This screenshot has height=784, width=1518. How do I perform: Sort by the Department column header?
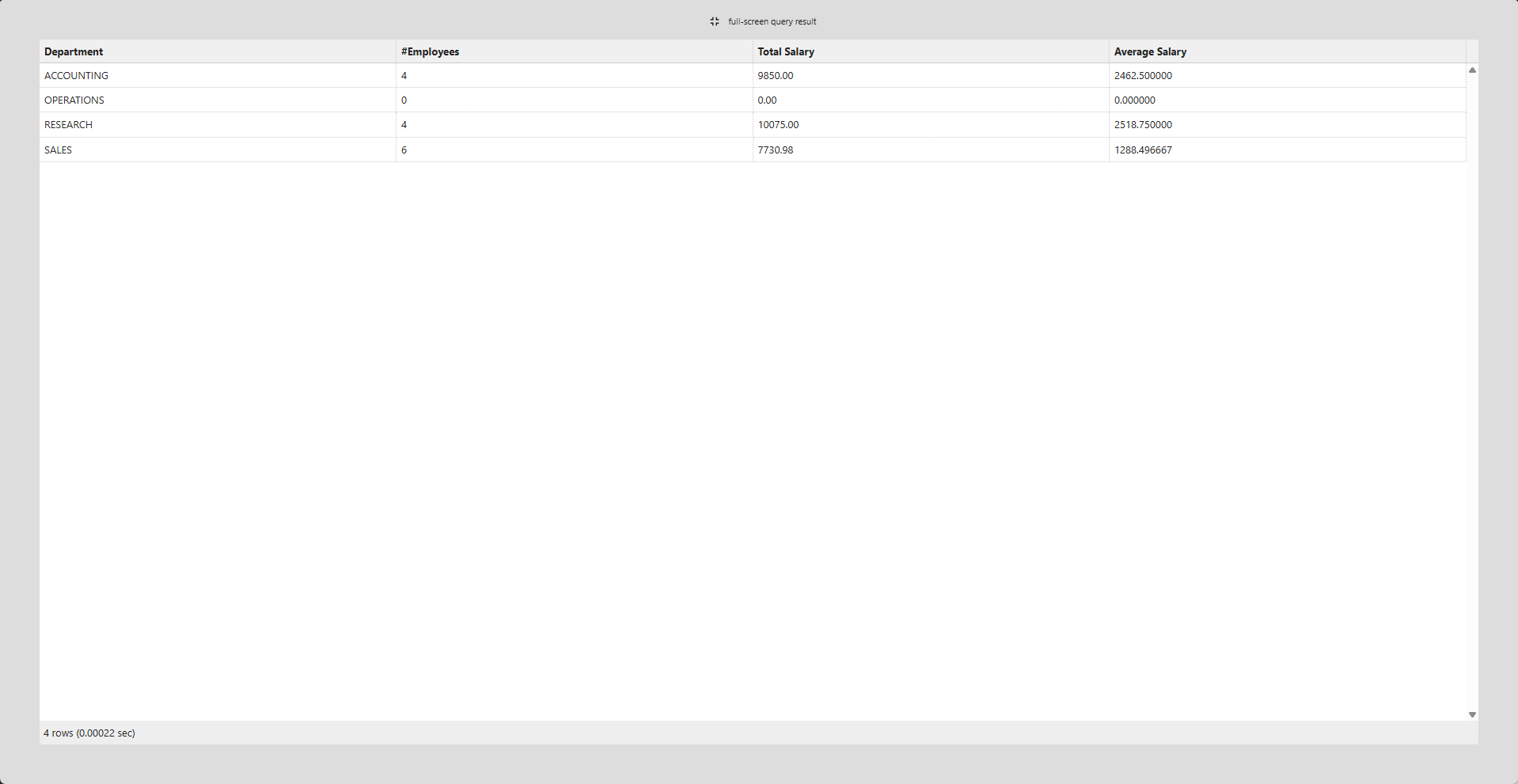[x=74, y=51]
